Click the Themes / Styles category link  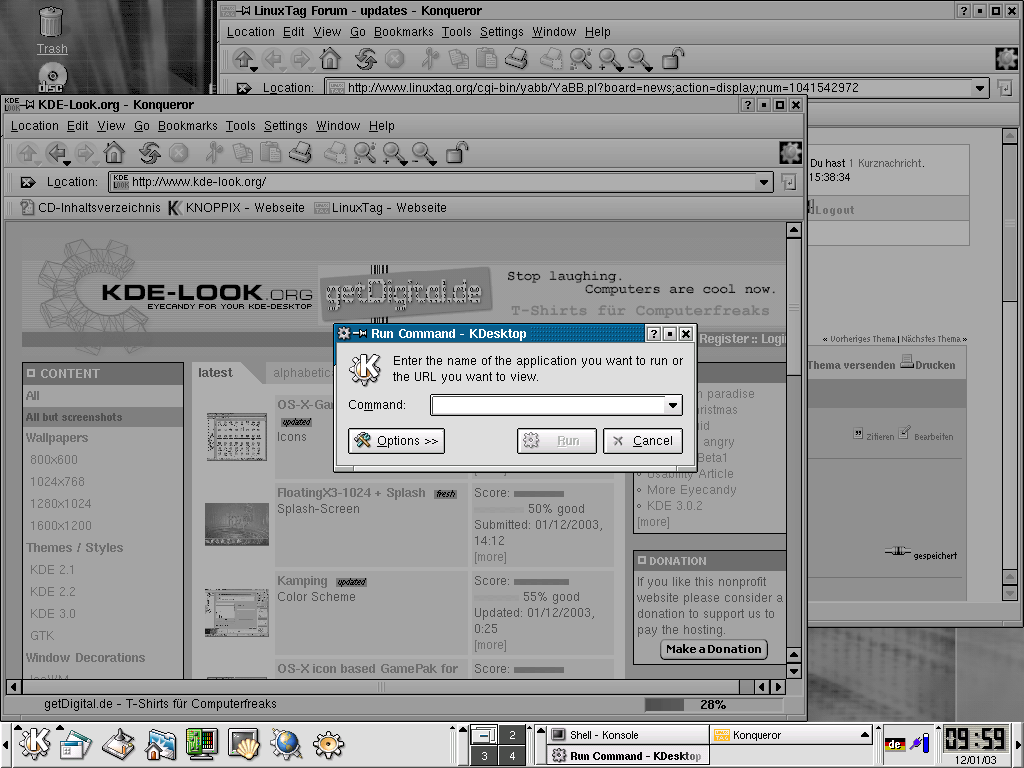[74, 548]
